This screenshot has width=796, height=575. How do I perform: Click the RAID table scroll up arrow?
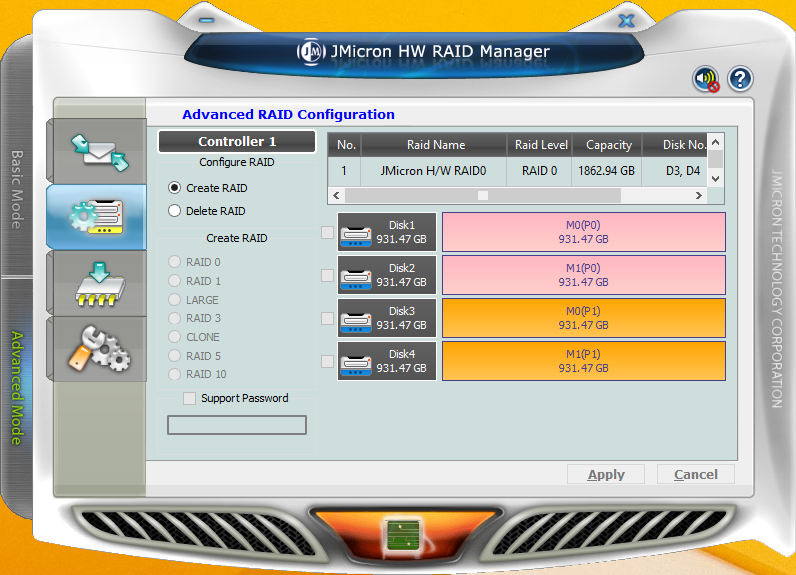point(716,142)
